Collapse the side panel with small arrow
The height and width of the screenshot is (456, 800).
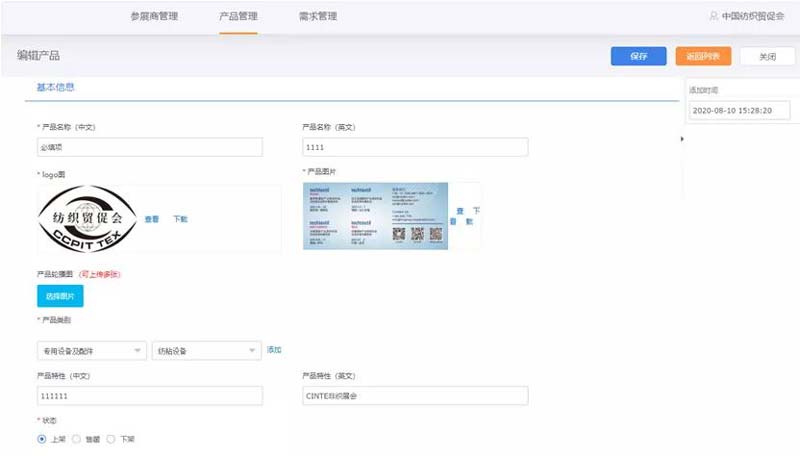tap(682, 139)
